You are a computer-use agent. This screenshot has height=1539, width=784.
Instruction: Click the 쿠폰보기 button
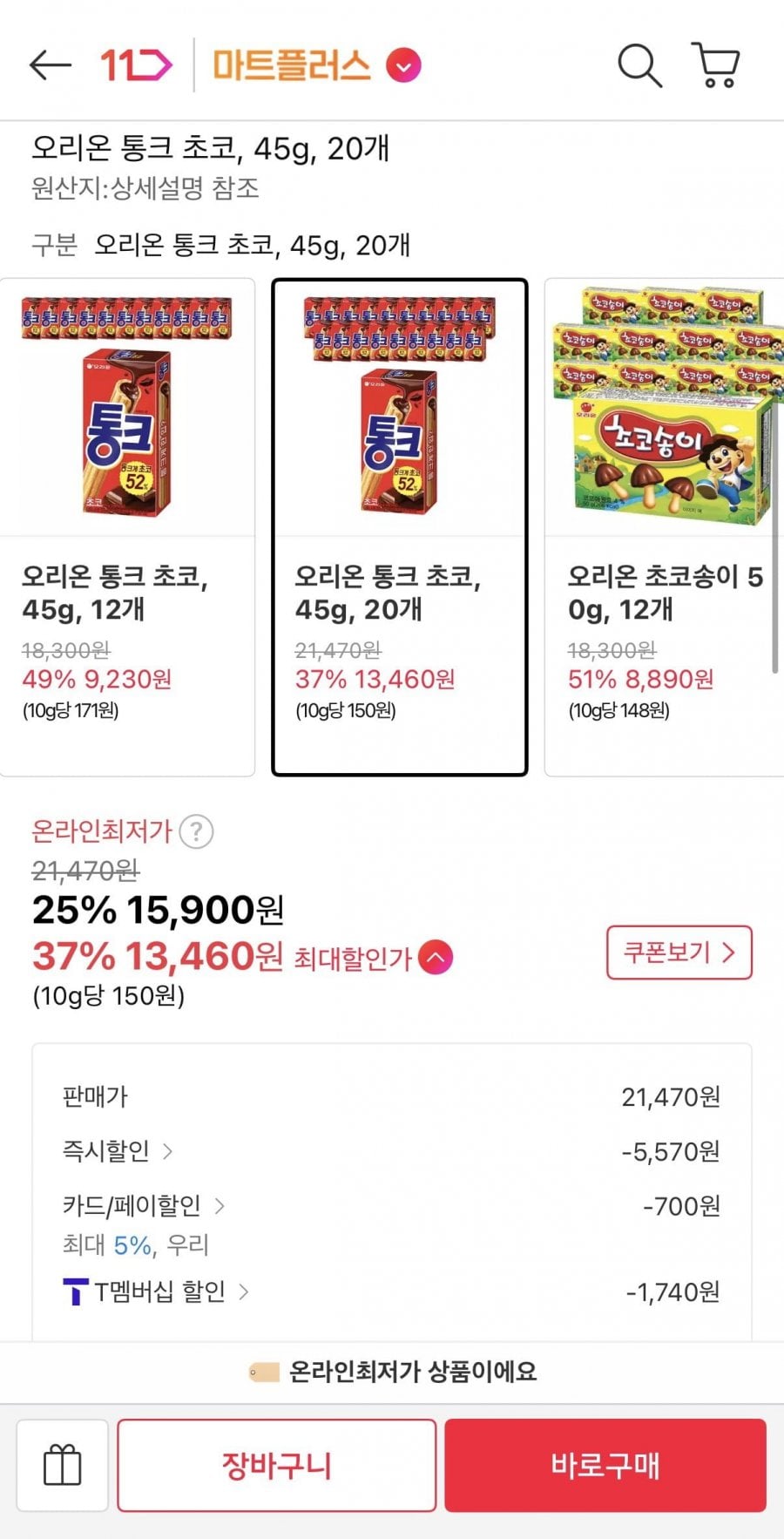tap(679, 953)
